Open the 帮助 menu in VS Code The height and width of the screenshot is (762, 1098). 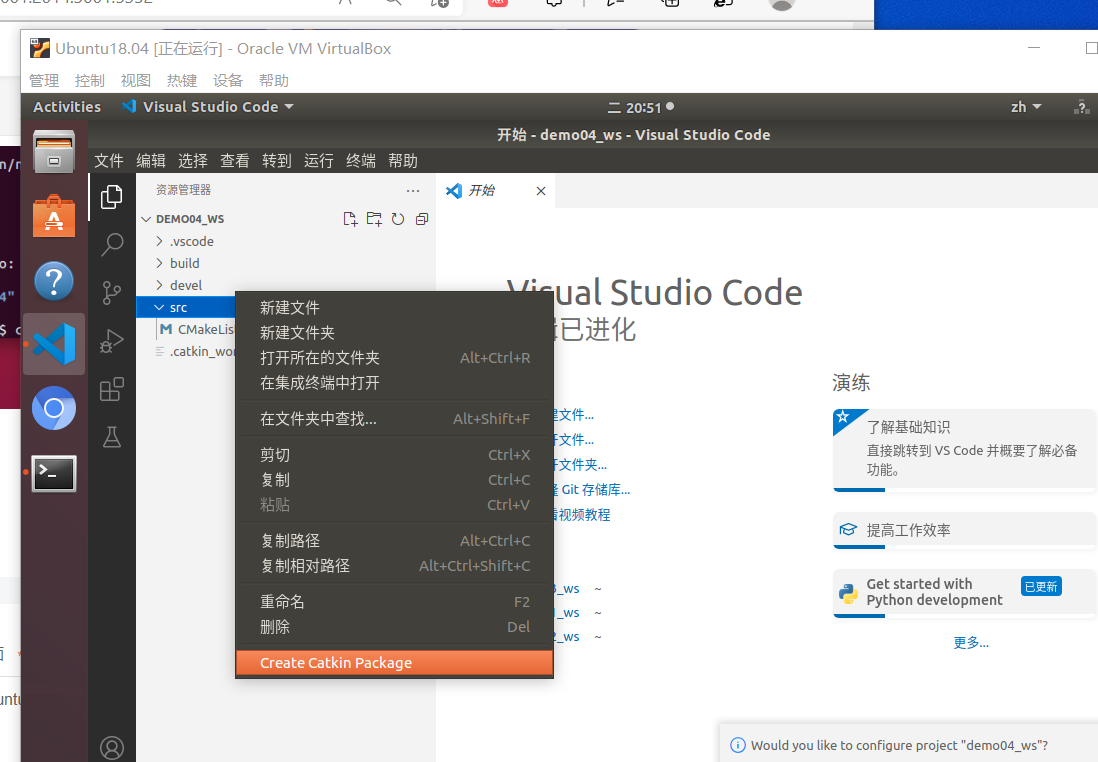(403, 161)
